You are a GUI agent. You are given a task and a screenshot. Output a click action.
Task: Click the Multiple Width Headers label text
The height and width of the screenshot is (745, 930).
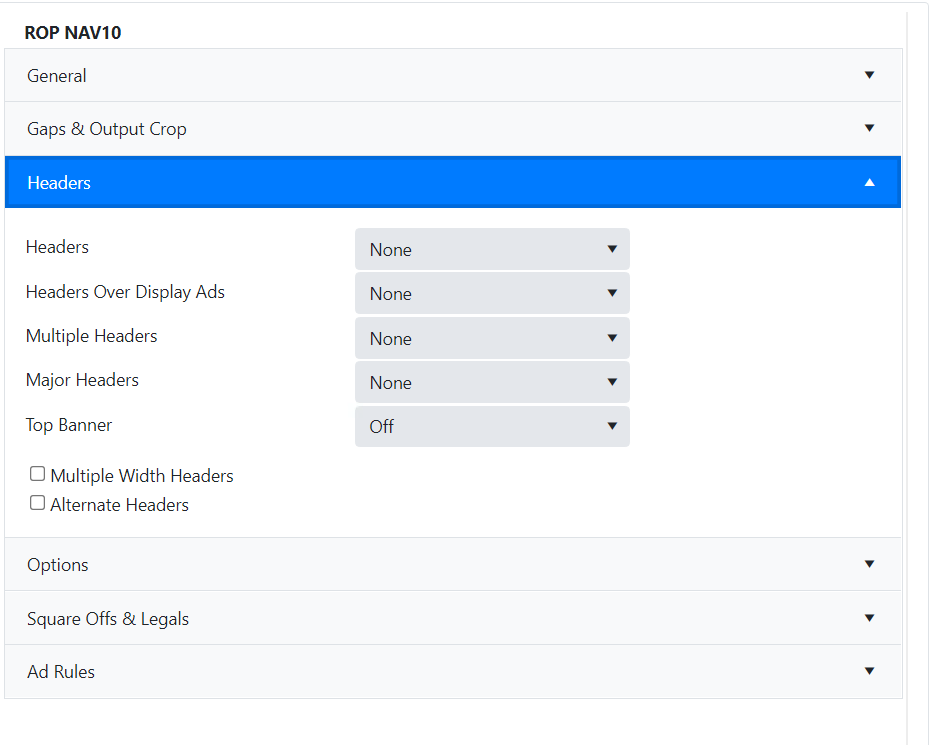coord(142,476)
